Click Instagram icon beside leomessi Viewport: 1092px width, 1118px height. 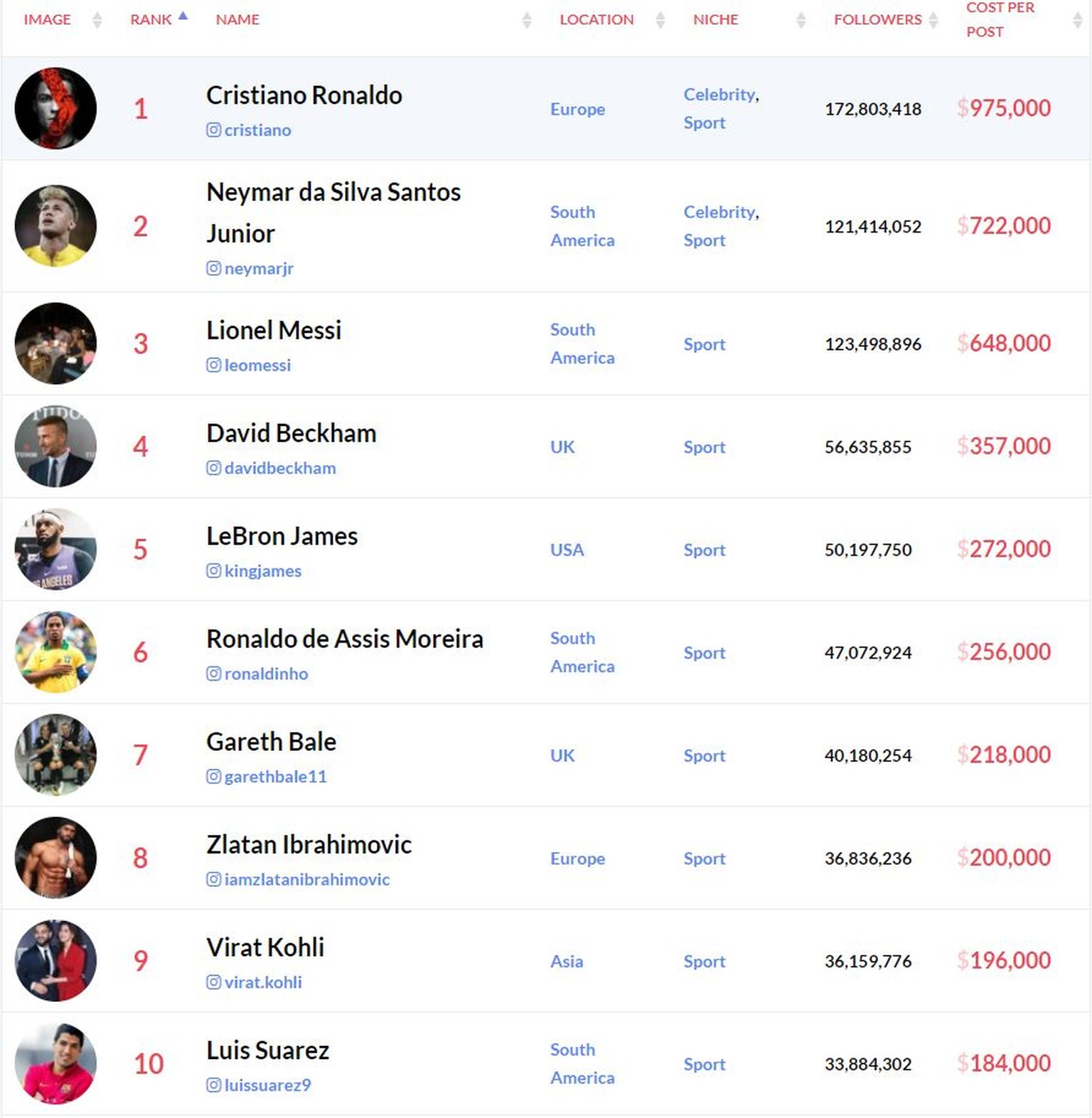pos(213,366)
